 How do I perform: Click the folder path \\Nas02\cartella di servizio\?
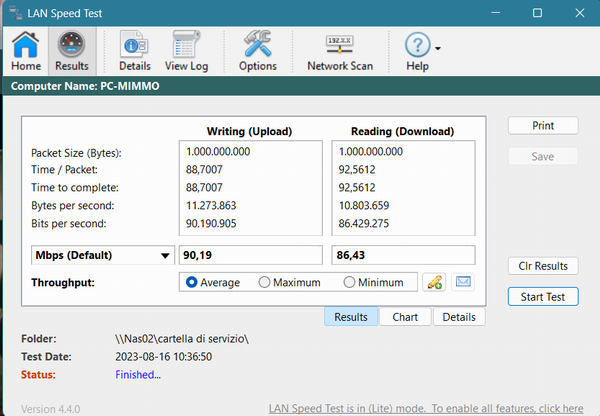tap(182, 339)
